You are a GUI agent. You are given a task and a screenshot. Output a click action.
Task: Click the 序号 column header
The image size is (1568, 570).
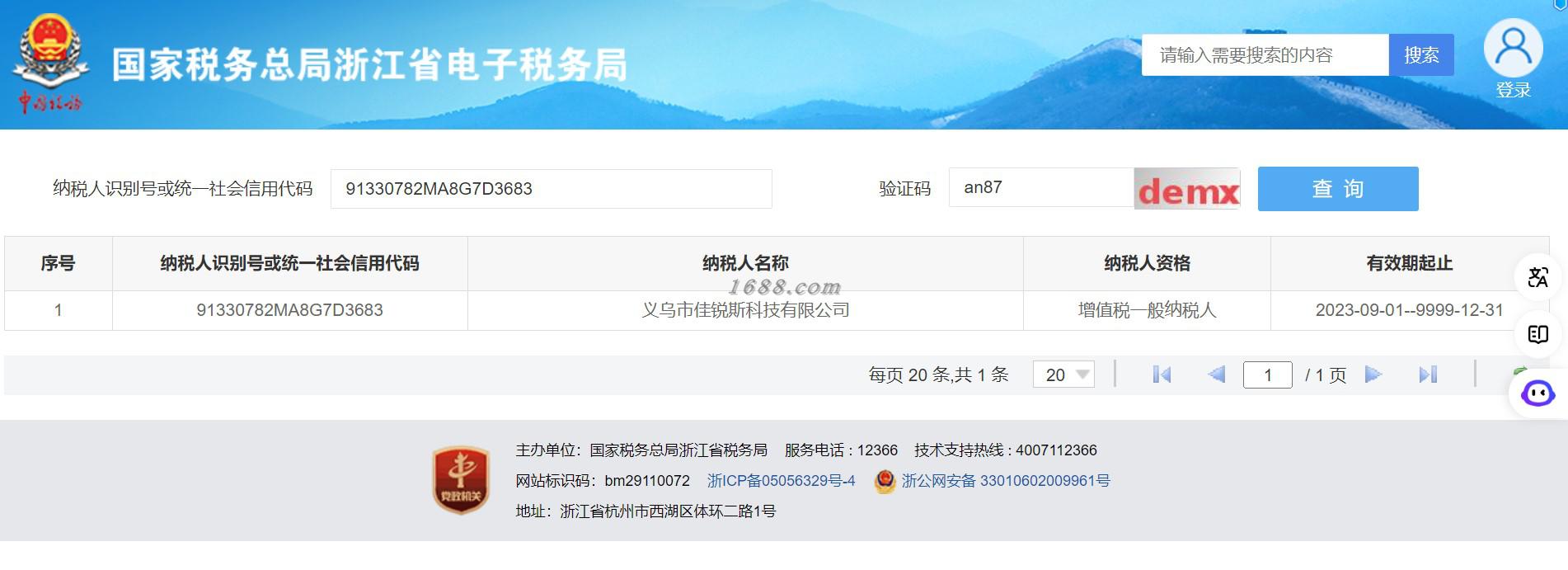pos(59,263)
